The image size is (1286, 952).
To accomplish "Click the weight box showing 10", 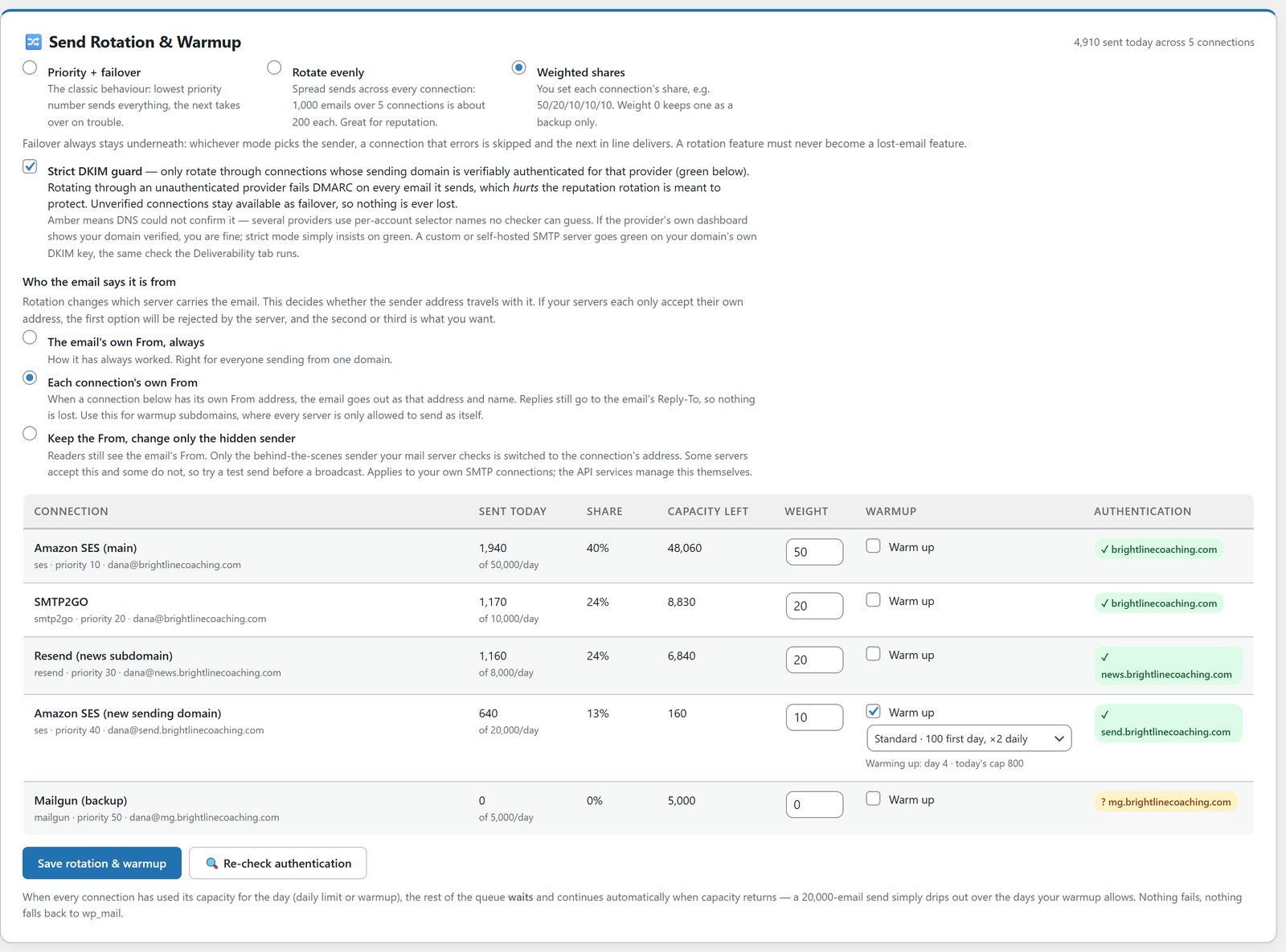I will click(814, 717).
